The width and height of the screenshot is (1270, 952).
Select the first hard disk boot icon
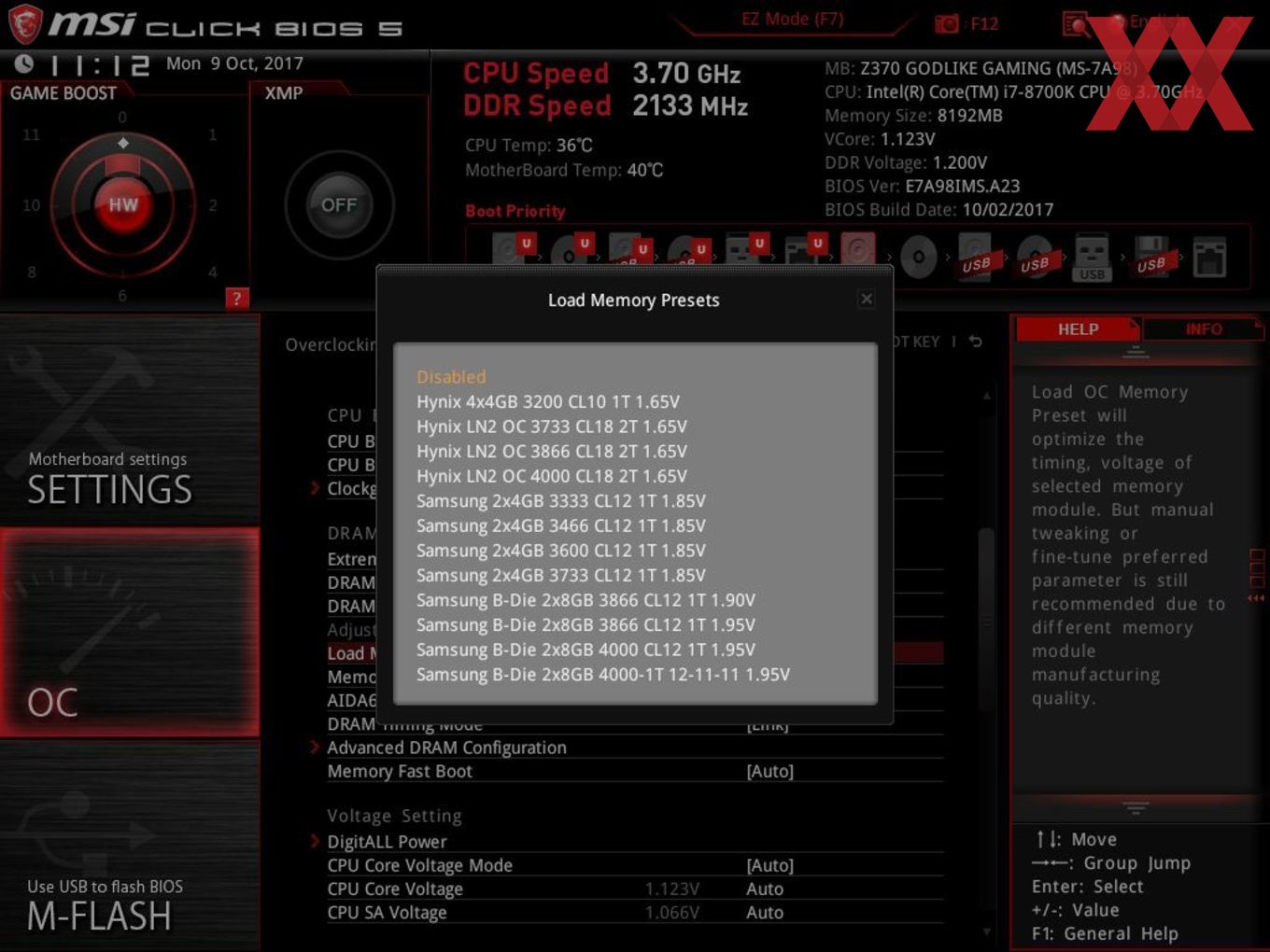(x=512, y=250)
